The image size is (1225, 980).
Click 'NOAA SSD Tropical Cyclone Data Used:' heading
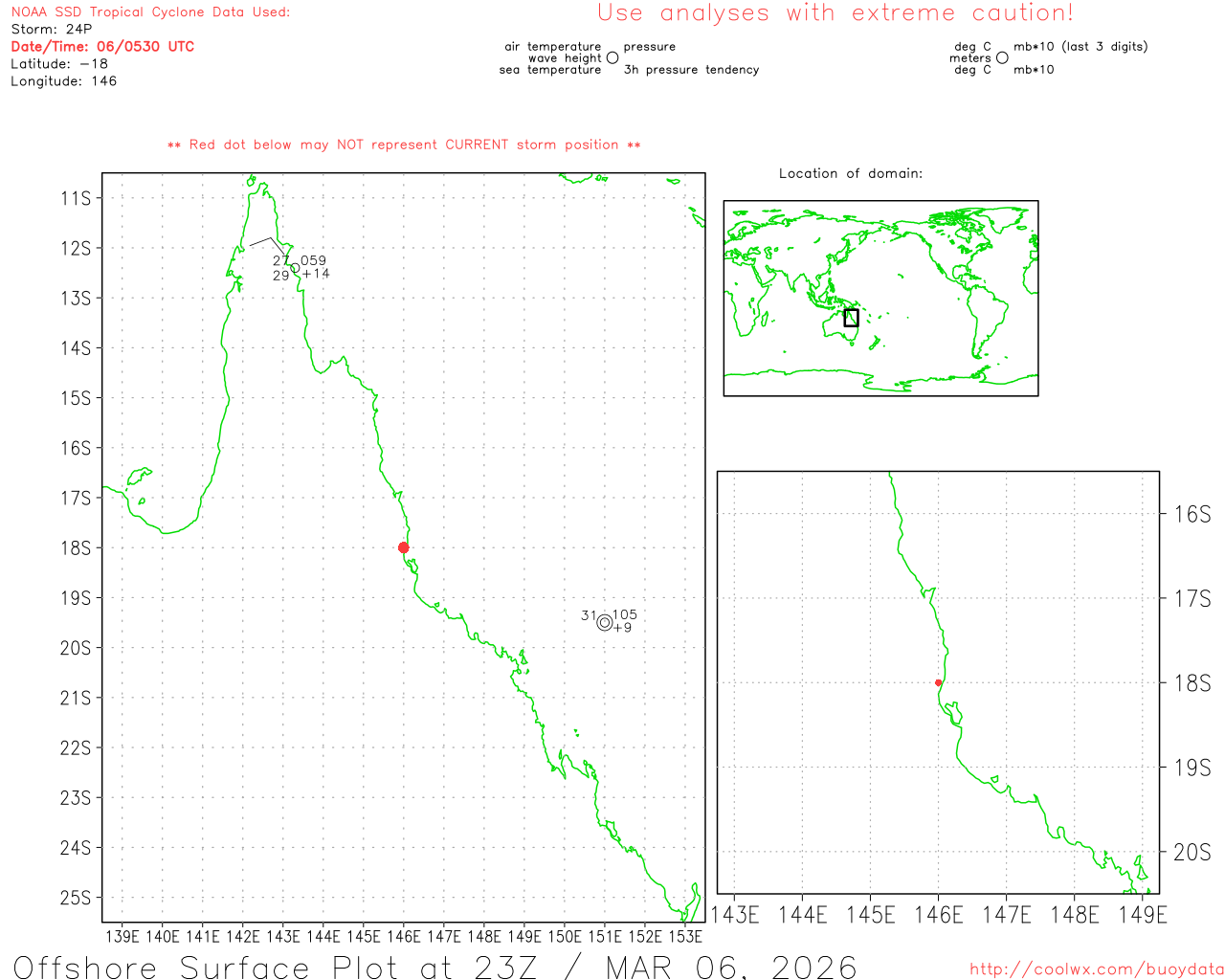coord(150,12)
